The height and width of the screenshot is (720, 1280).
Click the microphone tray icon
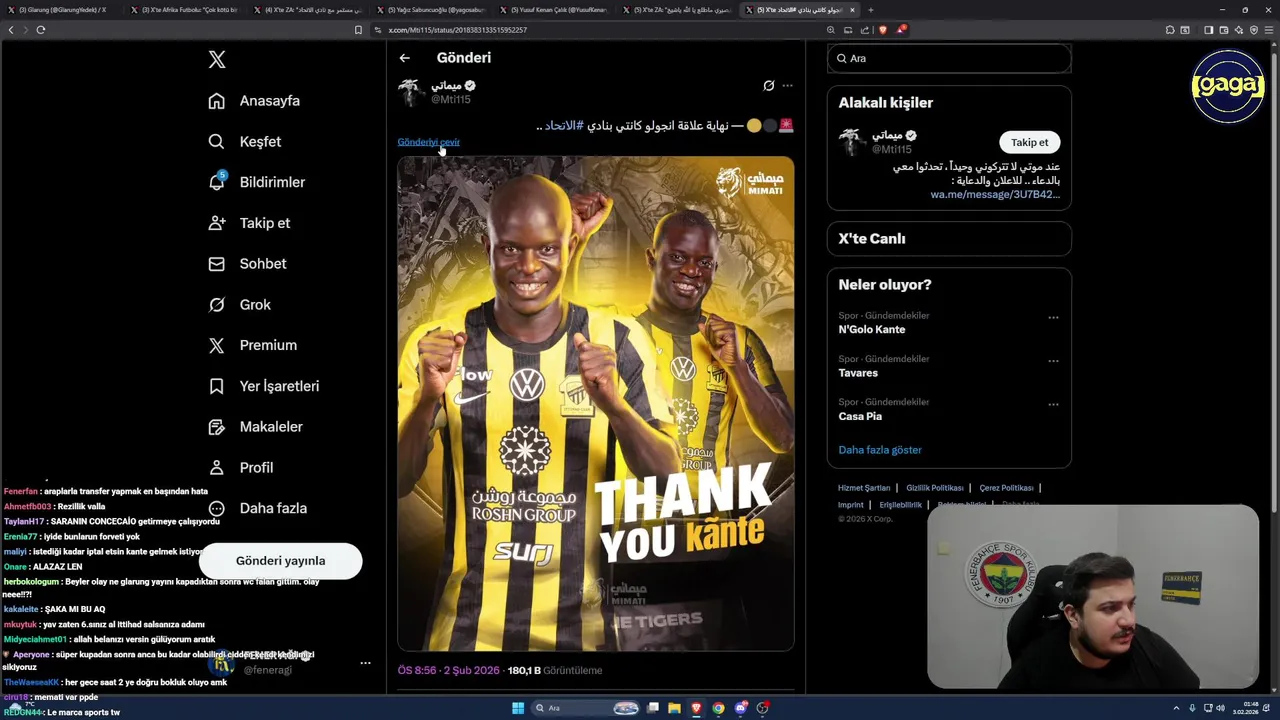tap(1192, 709)
